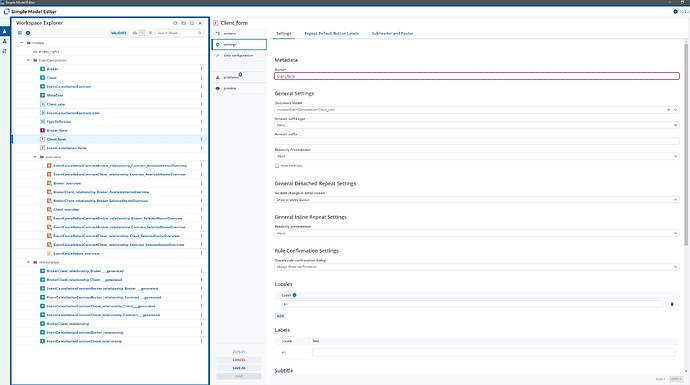Close the Workspace Explorer panel
Image resolution: width=690 pixels, height=385 pixels.
point(200,23)
